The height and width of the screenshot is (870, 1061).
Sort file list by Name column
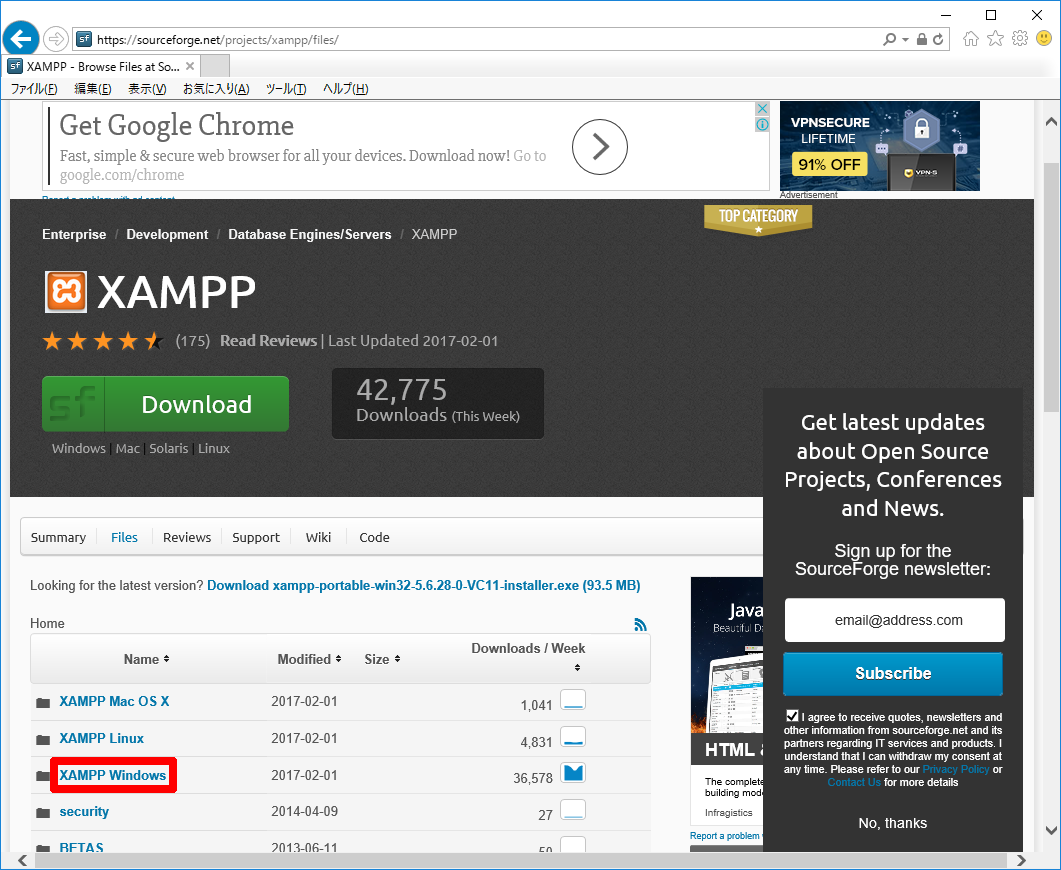coord(146,659)
